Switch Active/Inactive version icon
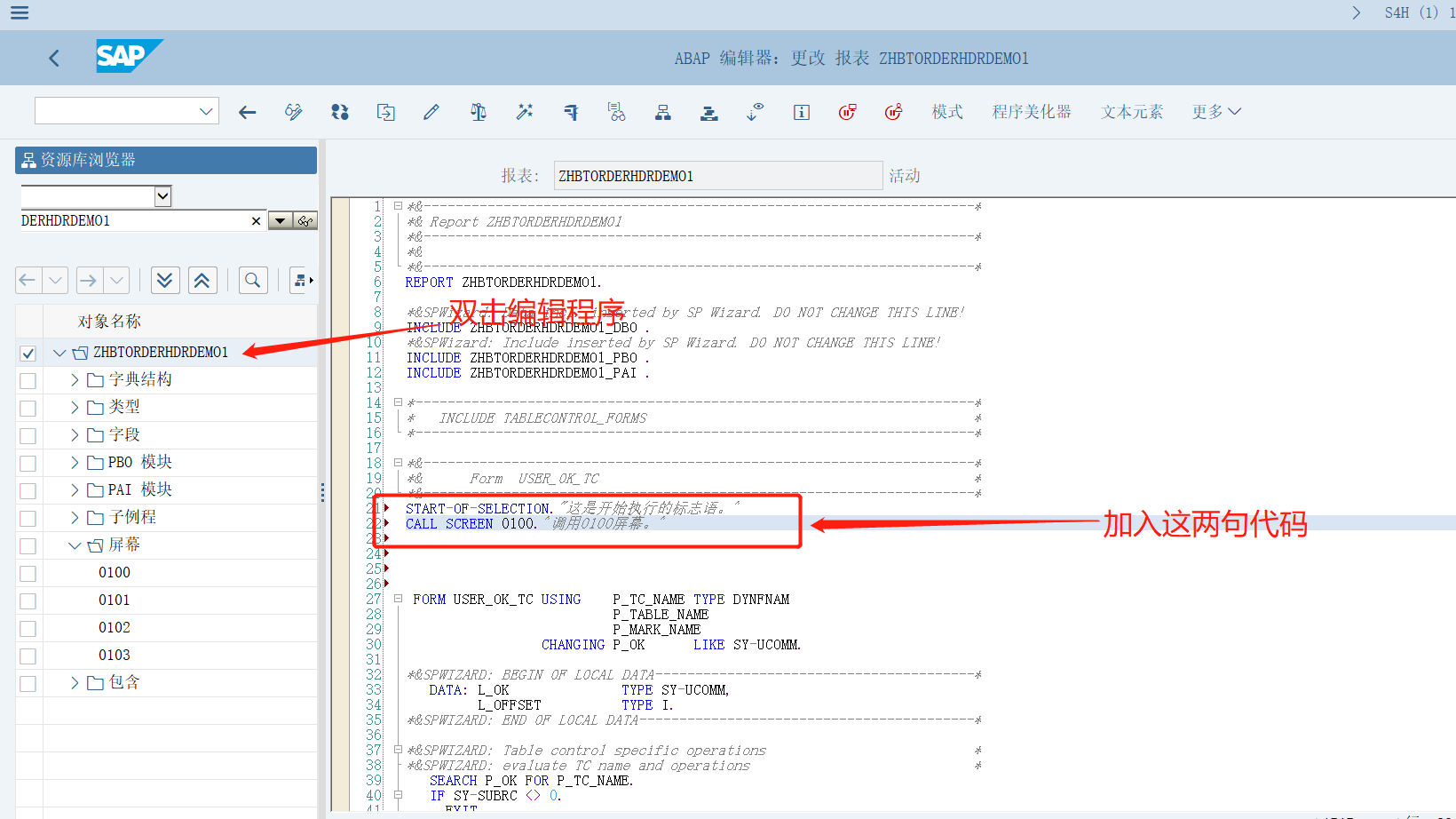 tap(340, 112)
